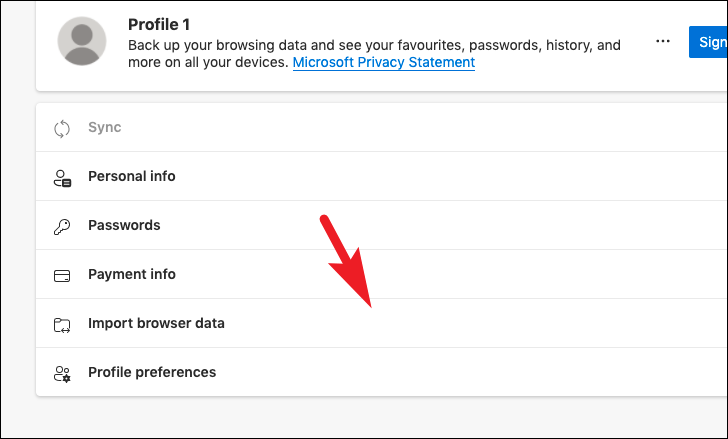Image resolution: width=728 pixels, height=439 pixels.
Task: Open the Sync settings row
Action: [382, 127]
